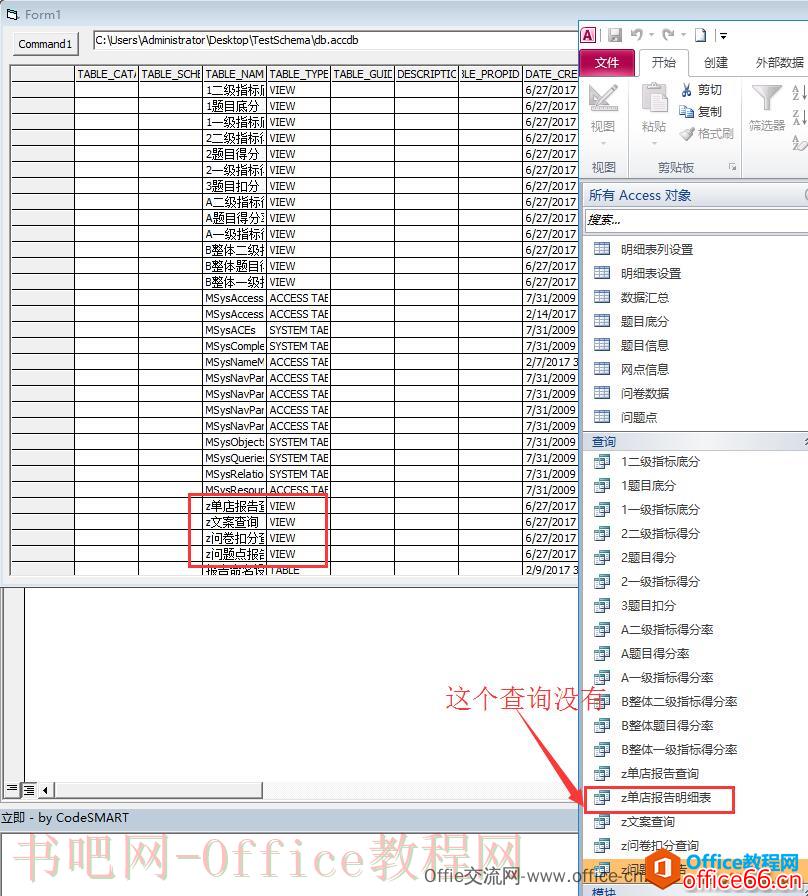This screenshot has width=808, height=896.
Task: Click the 1题目底分 cell in grid
Action: click(x=235, y=106)
